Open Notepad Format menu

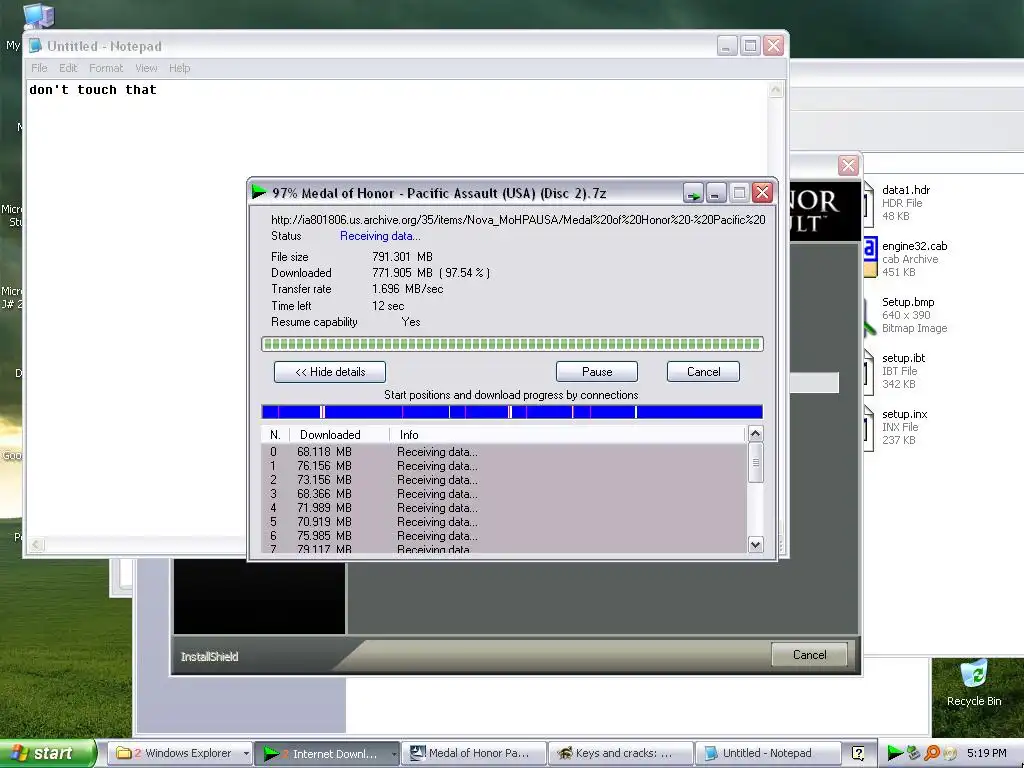click(x=106, y=68)
